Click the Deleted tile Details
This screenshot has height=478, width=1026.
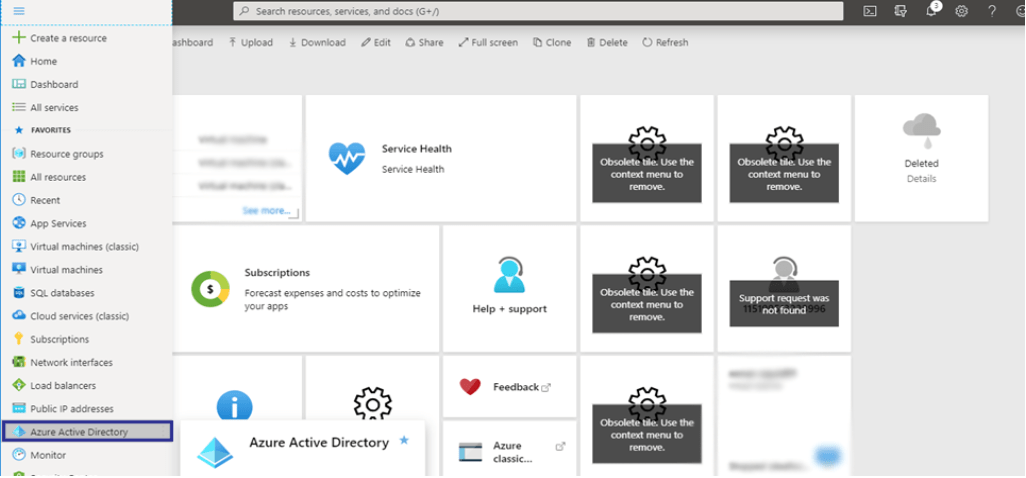point(921,179)
